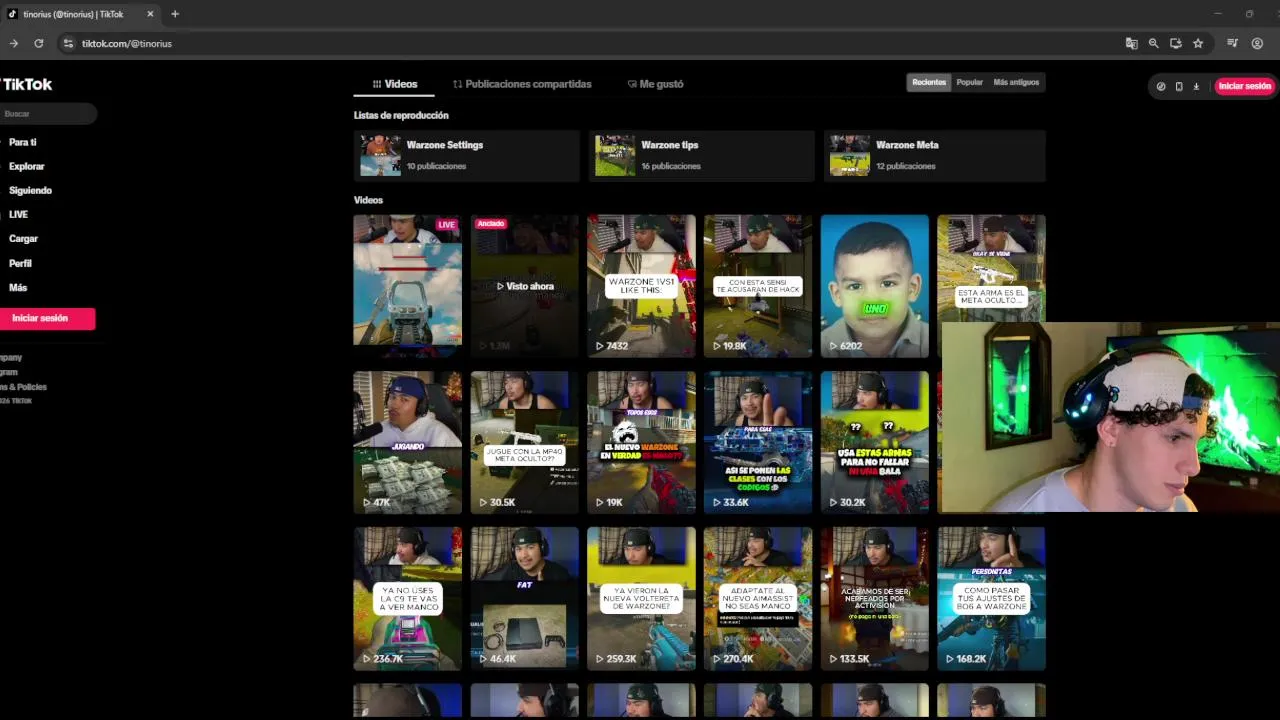The image size is (1280, 720).
Task: Open the 'Jugué con la MP40' video
Action: tap(524, 442)
